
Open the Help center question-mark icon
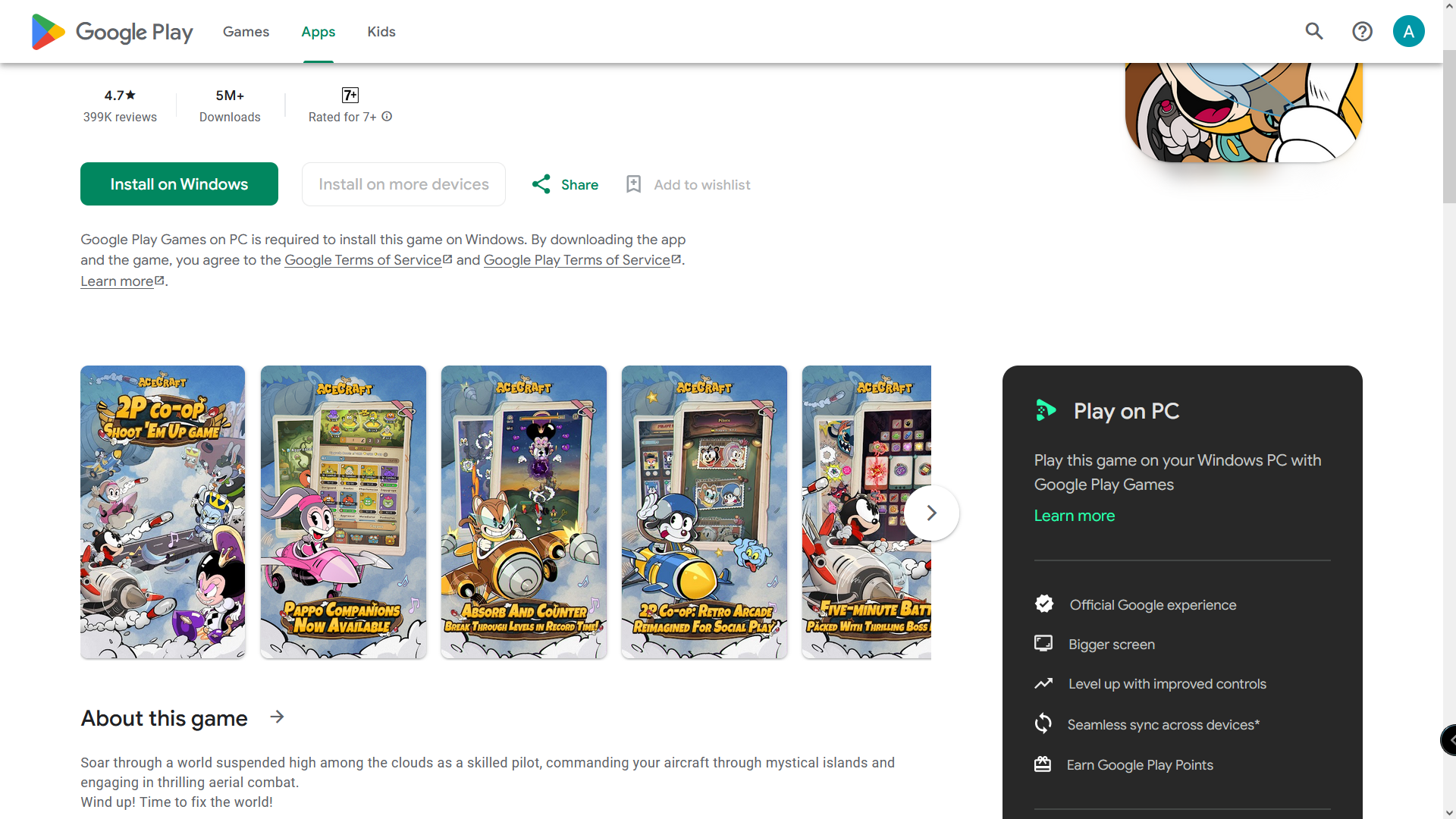pyautogui.click(x=1362, y=31)
